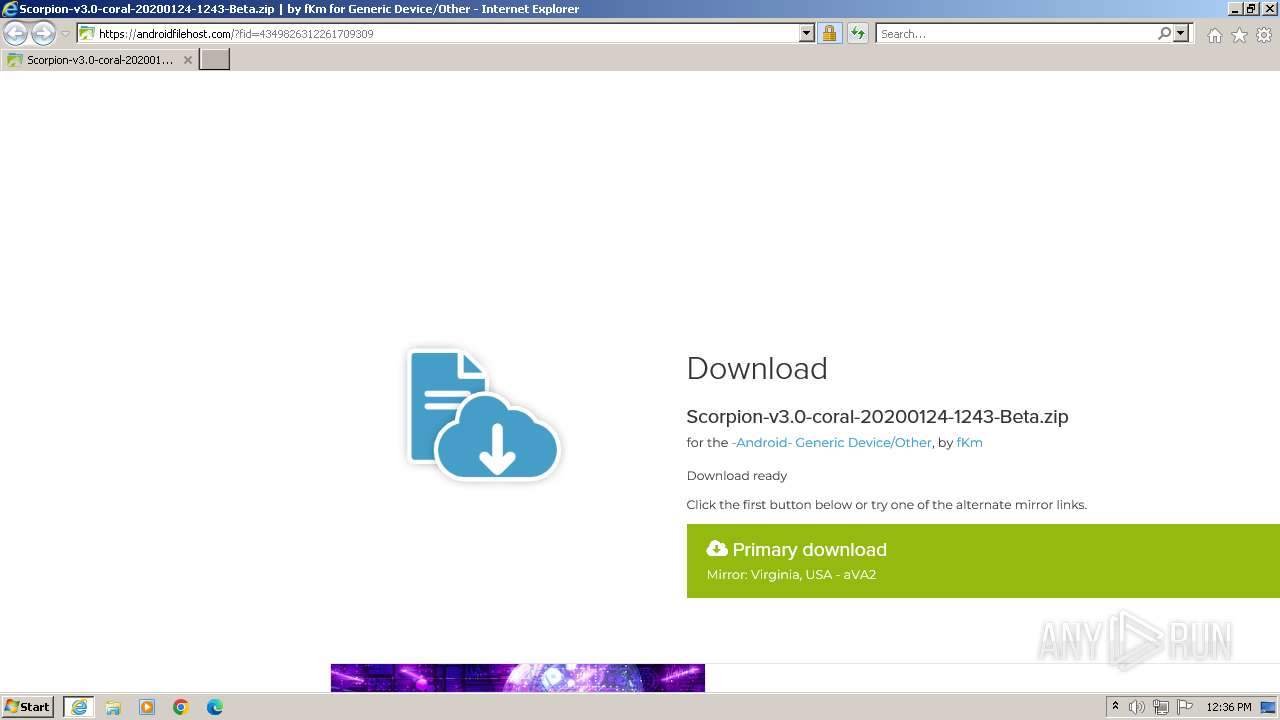This screenshot has width=1280, height=720.
Task: Open Microsoft Edge from the taskbar
Action: (x=215, y=707)
